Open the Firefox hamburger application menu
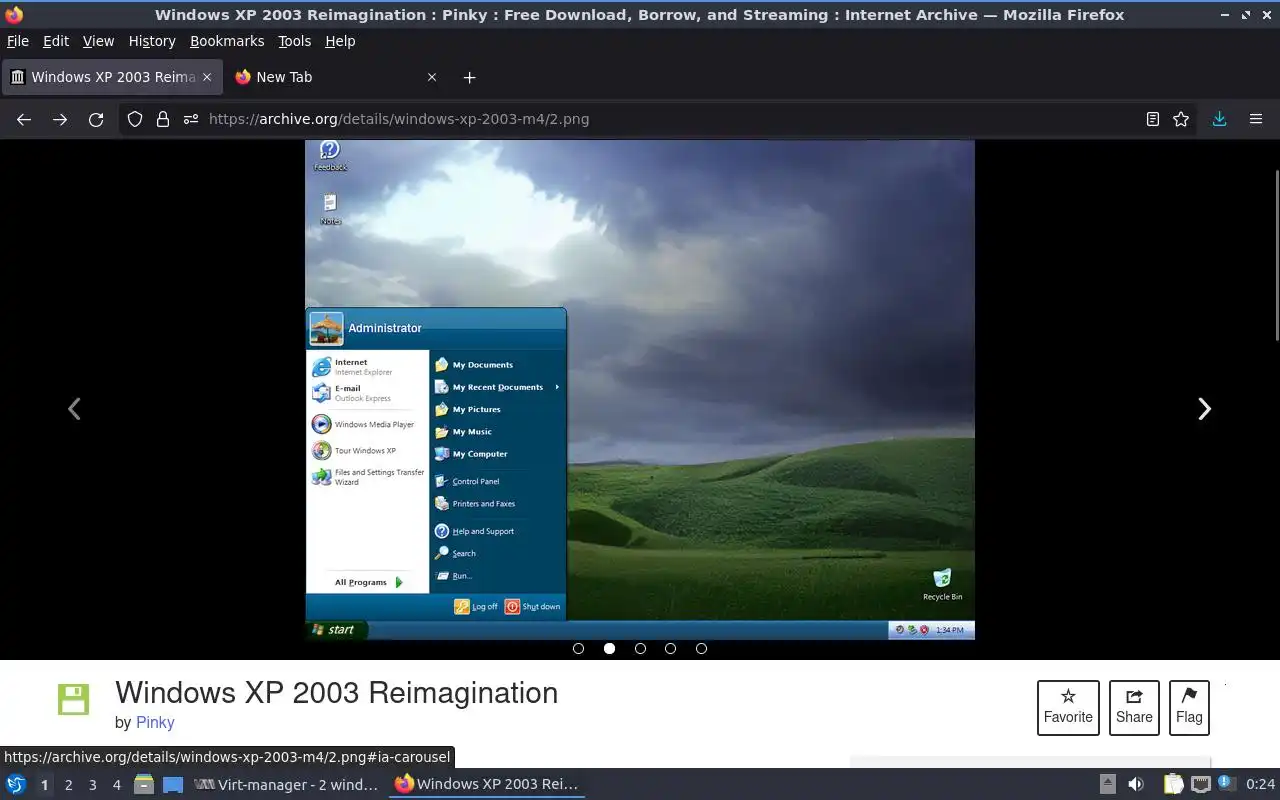The width and height of the screenshot is (1280, 800). click(x=1256, y=119)
